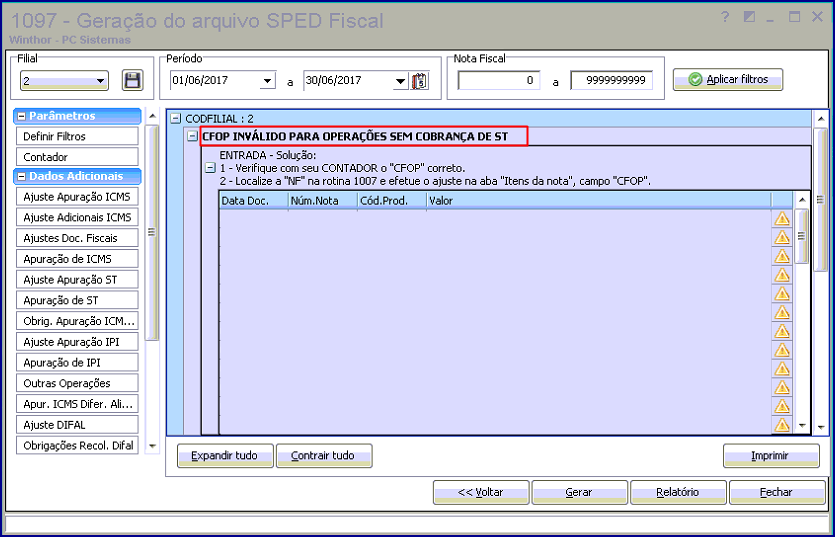Click the Núm.Nota column header
The image size is (835, 537).
323,201
